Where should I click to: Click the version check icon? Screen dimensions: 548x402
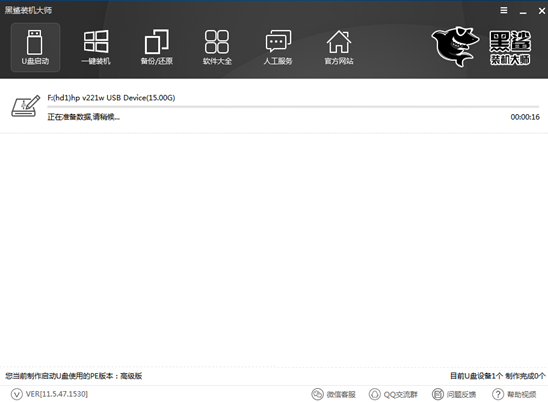point(16,394)
